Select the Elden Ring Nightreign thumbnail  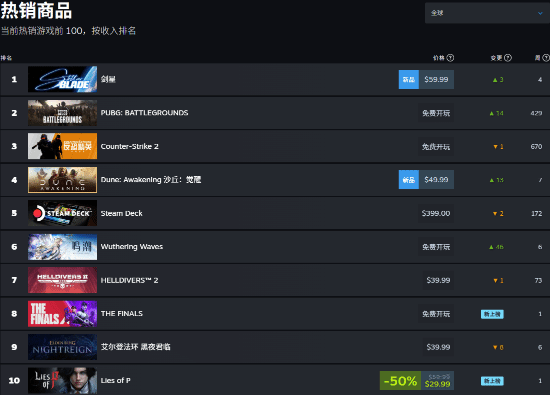(x=62, y=347)
